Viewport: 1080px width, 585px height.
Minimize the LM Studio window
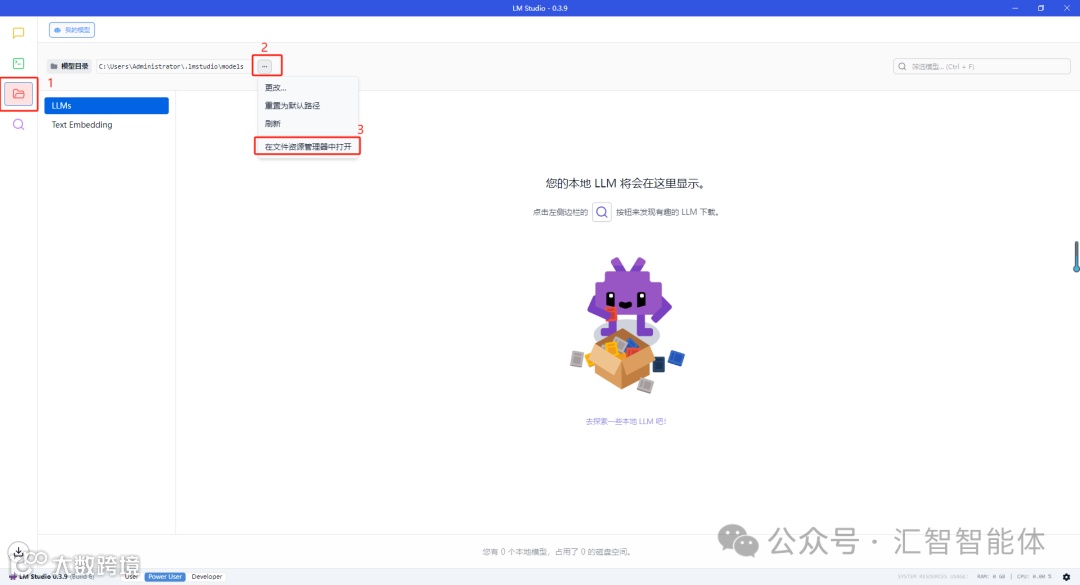[x=1015, y=8]
